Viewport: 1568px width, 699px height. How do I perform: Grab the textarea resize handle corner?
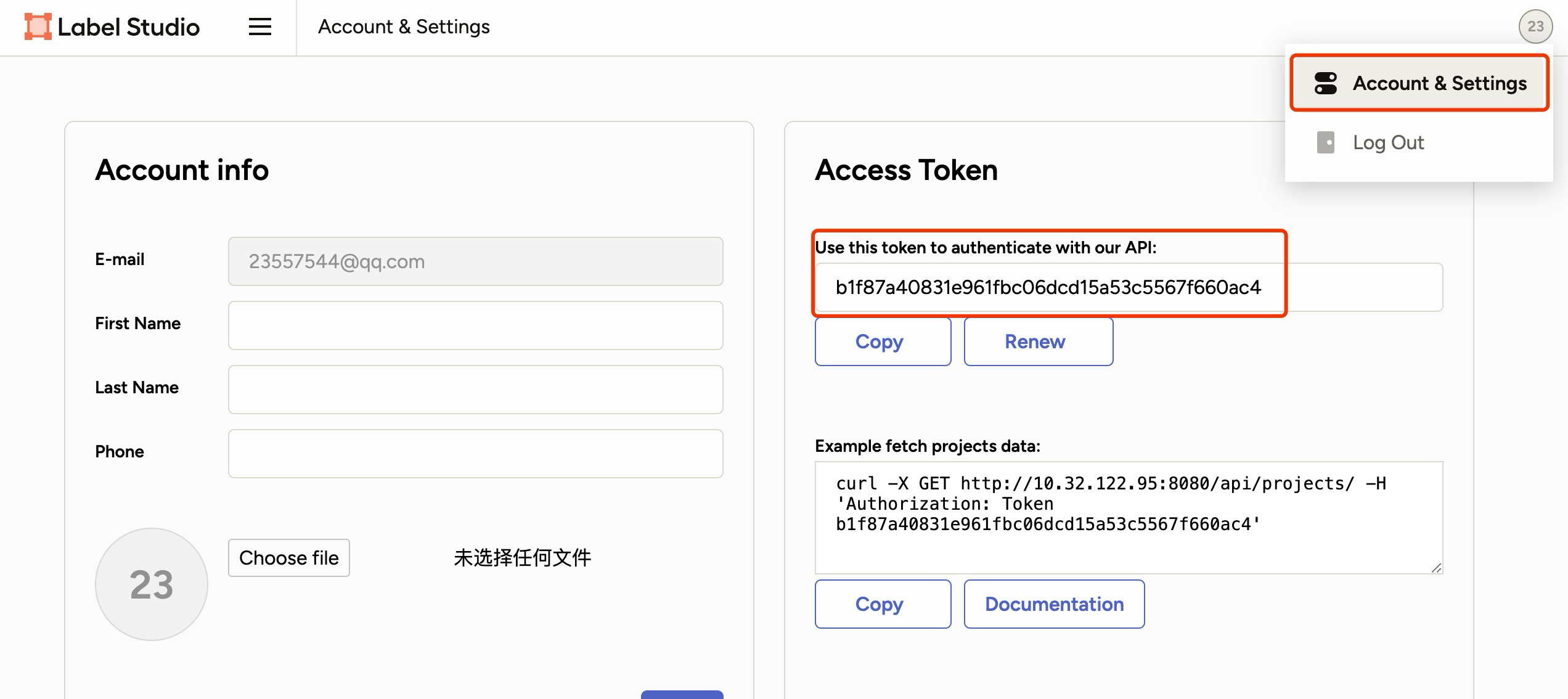[x=1436, y=568]
